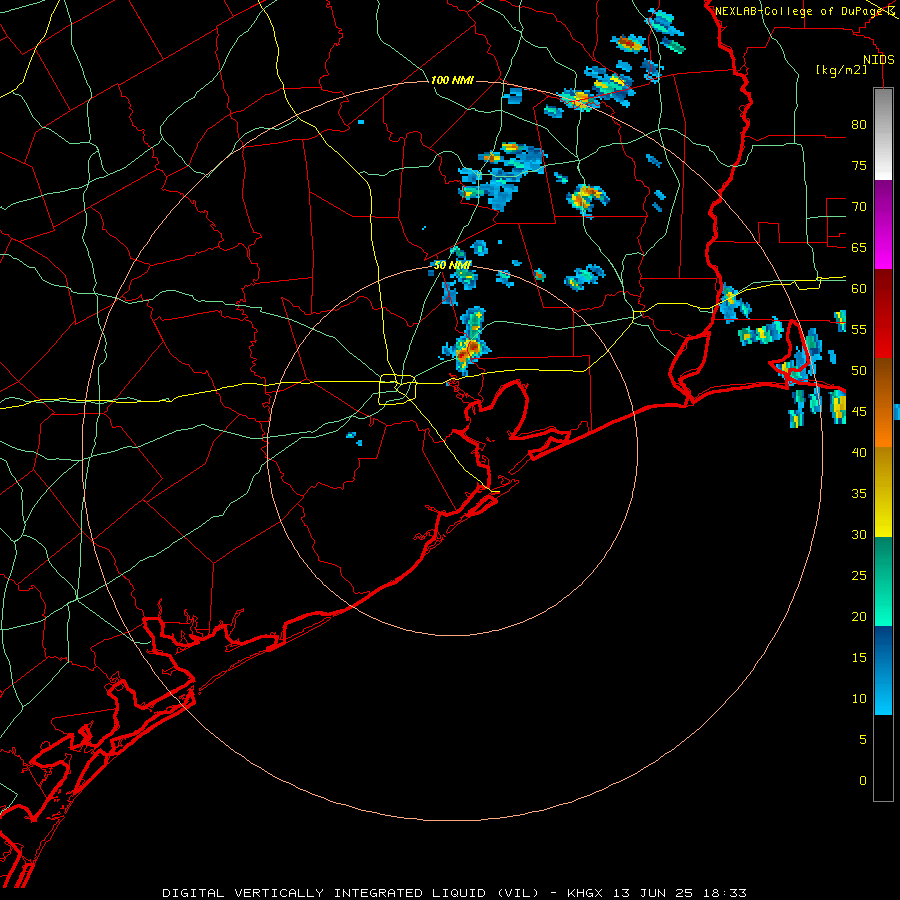Click the 65 value on the scale
Image resolution: width=900 pixels, height=900 pixels.
[859, 247]
